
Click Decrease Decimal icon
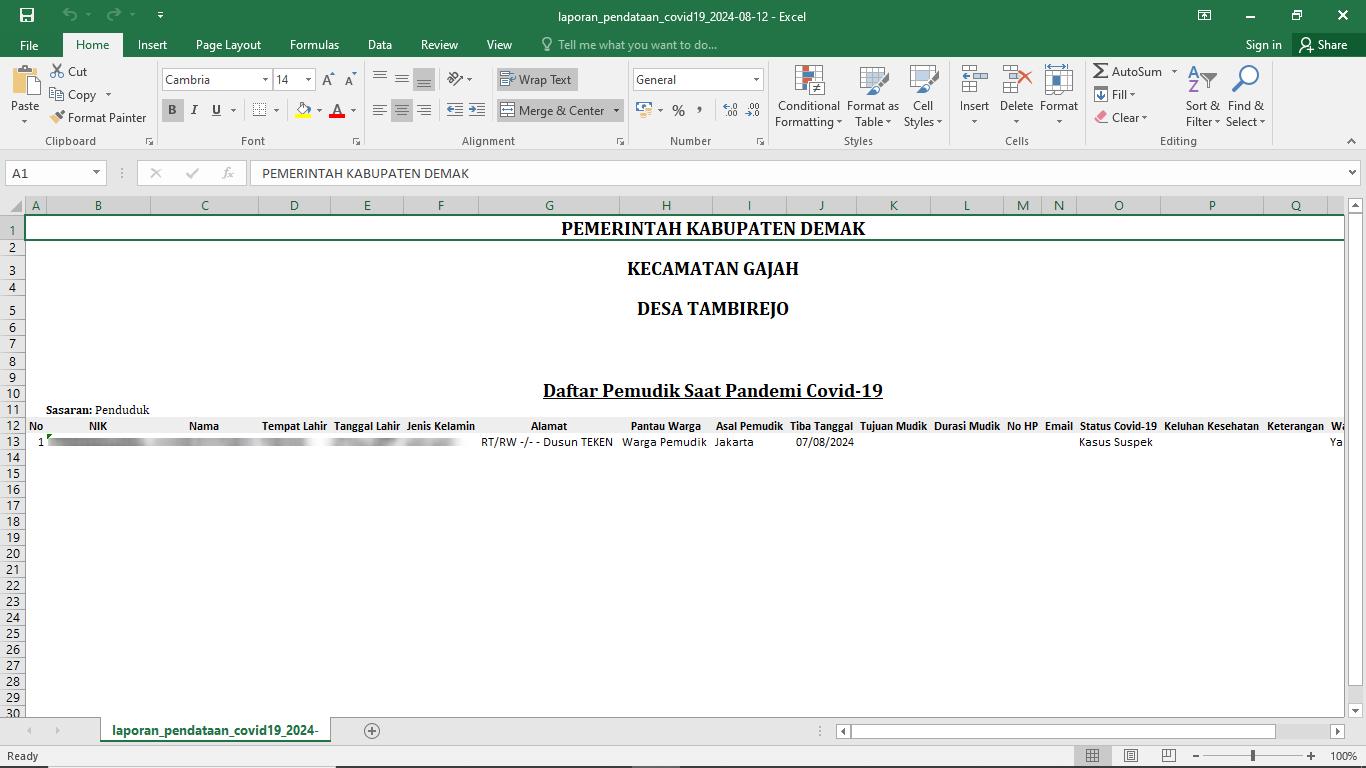(752, 110)
